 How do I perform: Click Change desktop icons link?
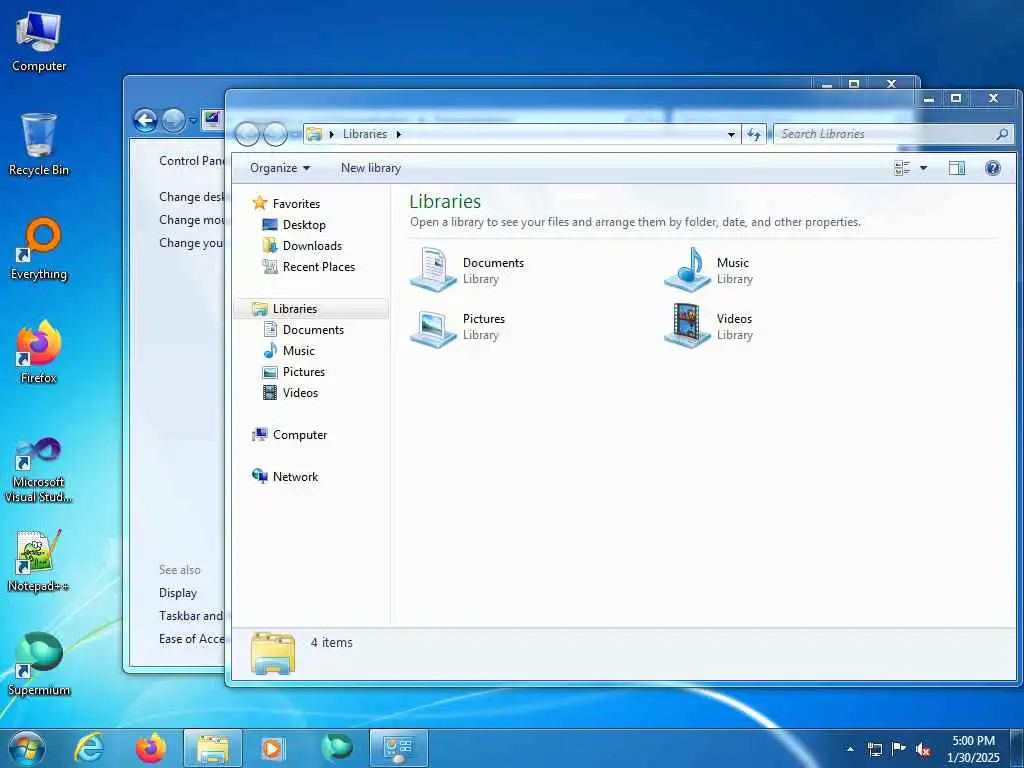(x=192, y=197)
